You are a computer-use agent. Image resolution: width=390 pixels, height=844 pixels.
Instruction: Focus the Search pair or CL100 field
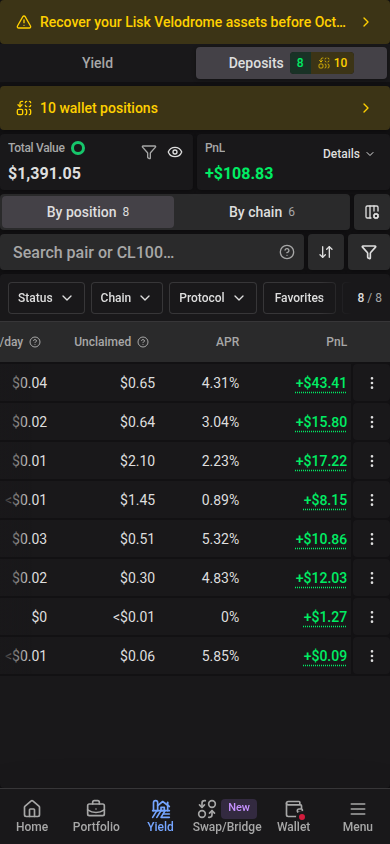[152, 252]
